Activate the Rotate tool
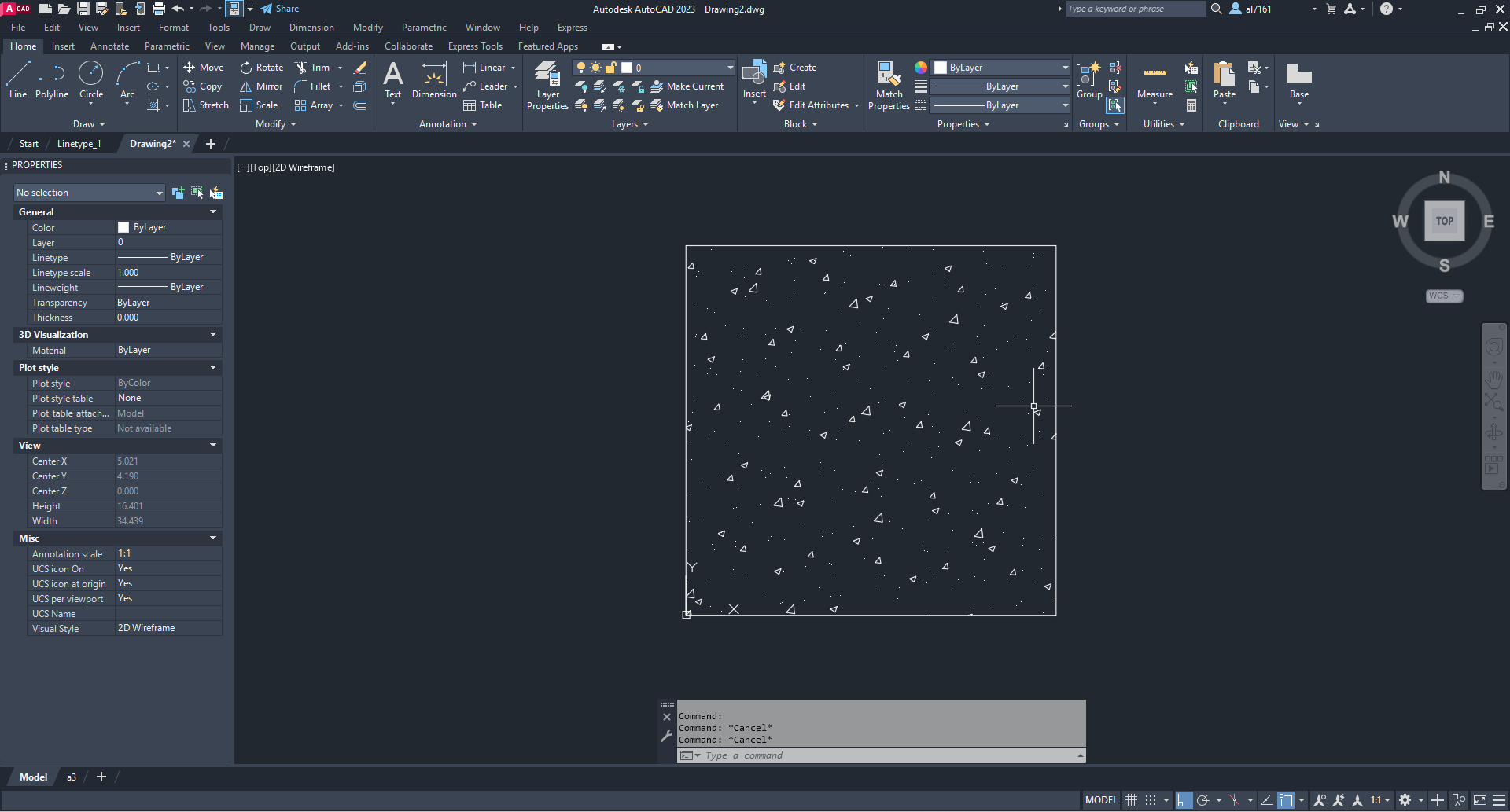Viewport: 1510px width, 812px height. click(x=262, y=68)
